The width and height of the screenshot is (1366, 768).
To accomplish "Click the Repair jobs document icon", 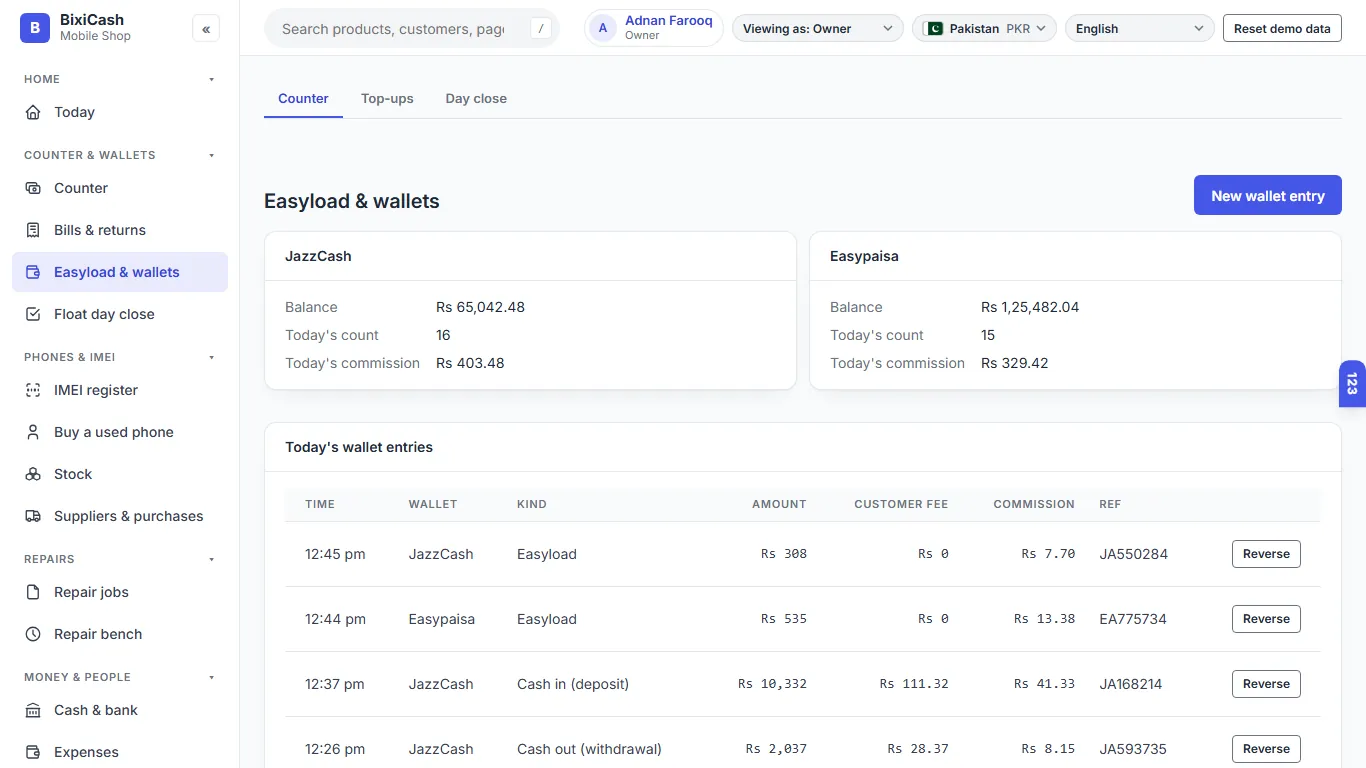I will [33, 592].
